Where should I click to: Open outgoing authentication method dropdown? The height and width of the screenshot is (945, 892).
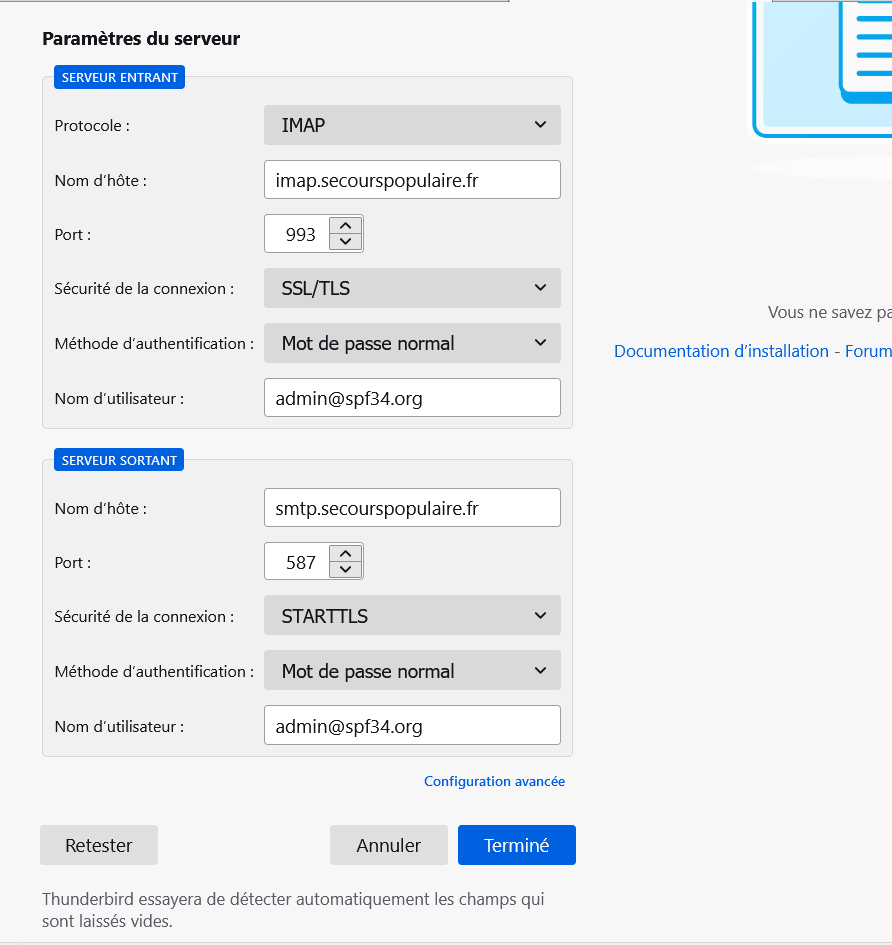[412, 671]
